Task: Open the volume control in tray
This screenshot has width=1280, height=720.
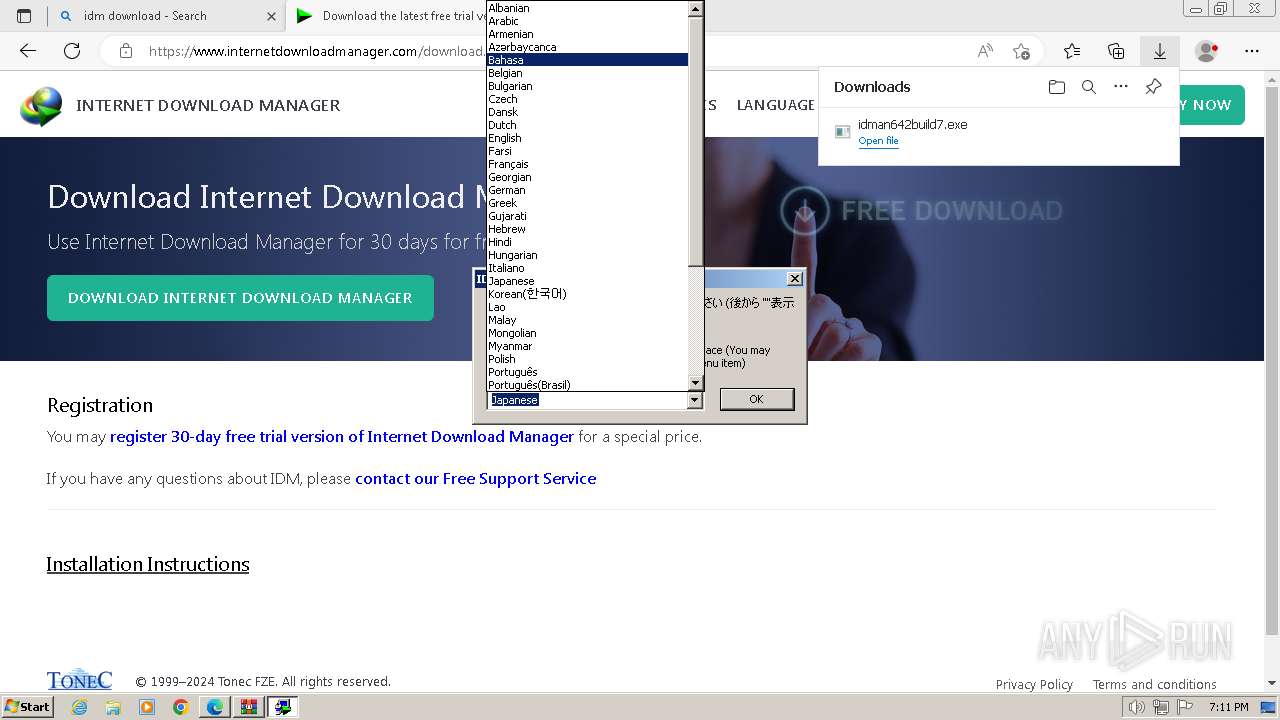Action: (x=1137, y=707)
